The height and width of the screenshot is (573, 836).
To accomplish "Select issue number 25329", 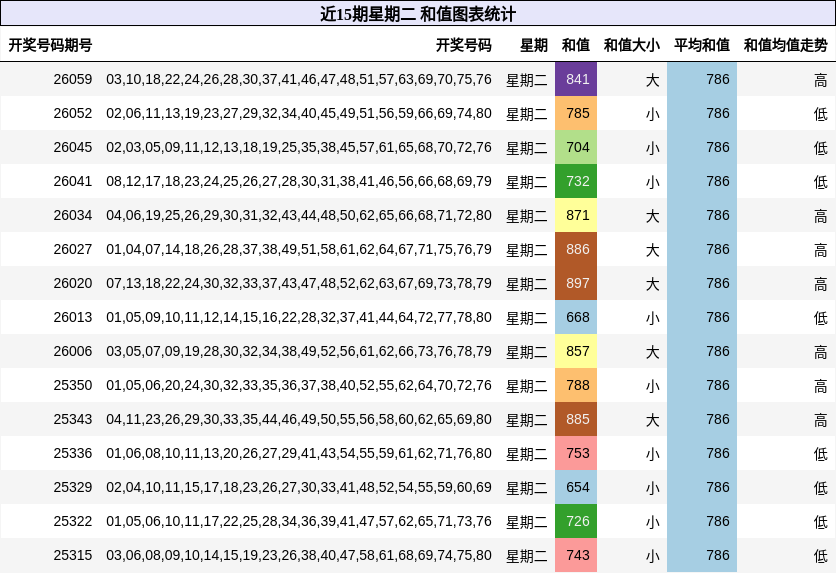I will [x=73, y=488].
